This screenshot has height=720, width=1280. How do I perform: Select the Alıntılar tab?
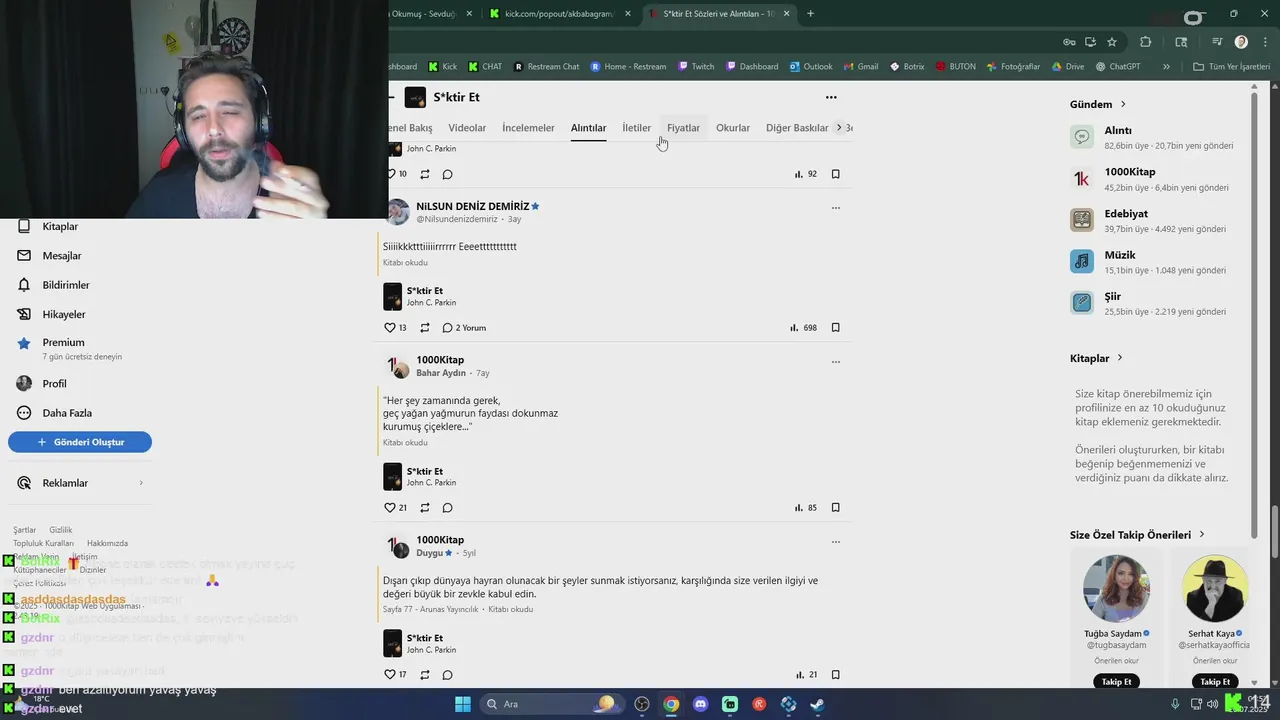coord(588,128)
